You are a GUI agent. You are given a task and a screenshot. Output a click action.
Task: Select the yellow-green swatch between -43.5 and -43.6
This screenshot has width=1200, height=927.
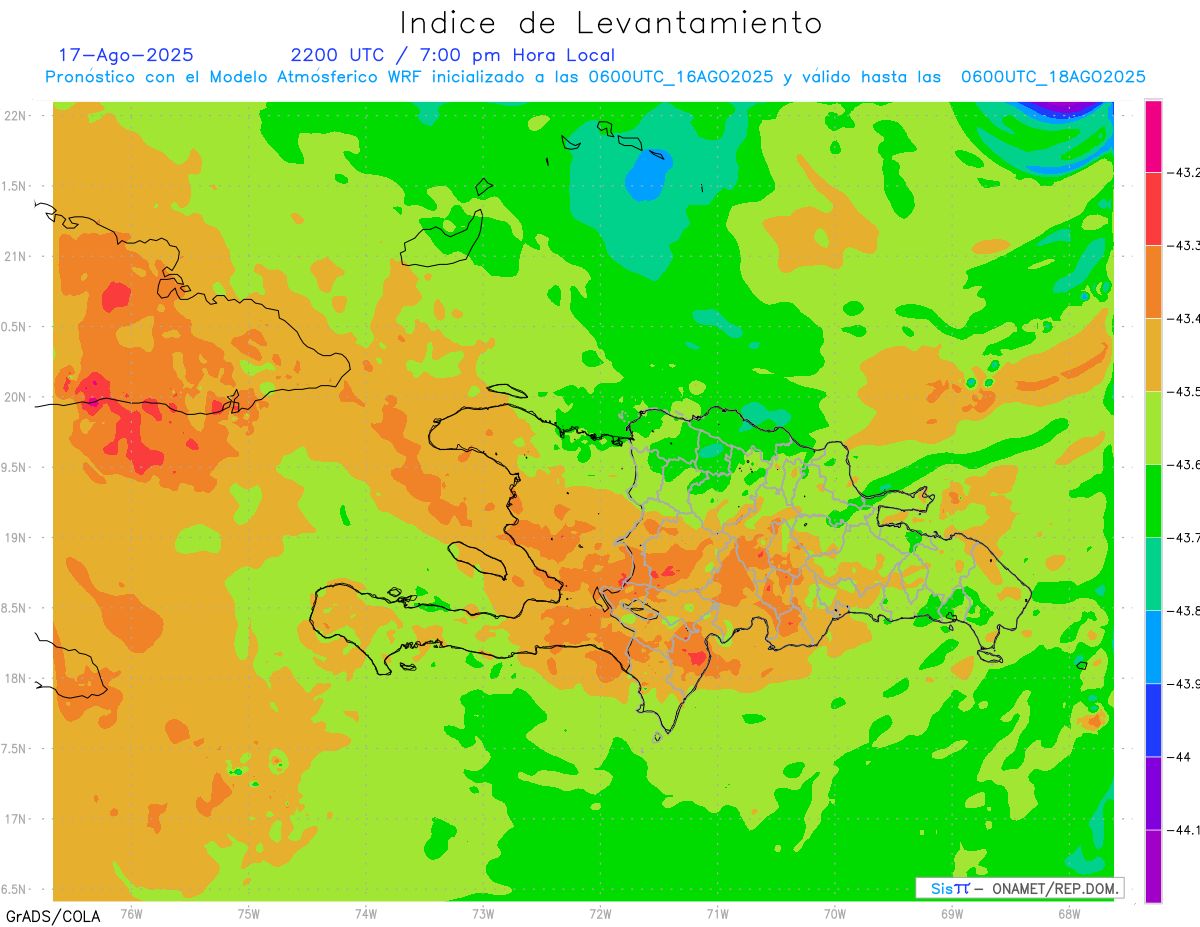1153,428
